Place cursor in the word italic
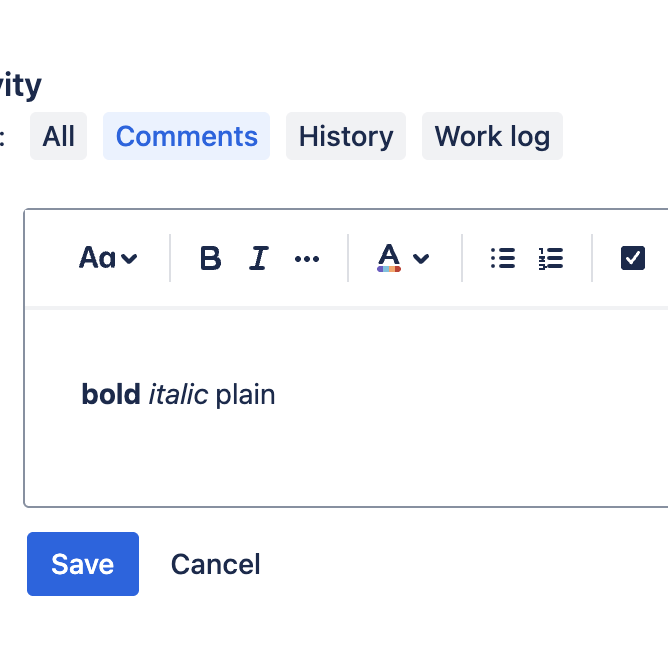Viewport: 668px width, 672px height. [x=178, y=394]
